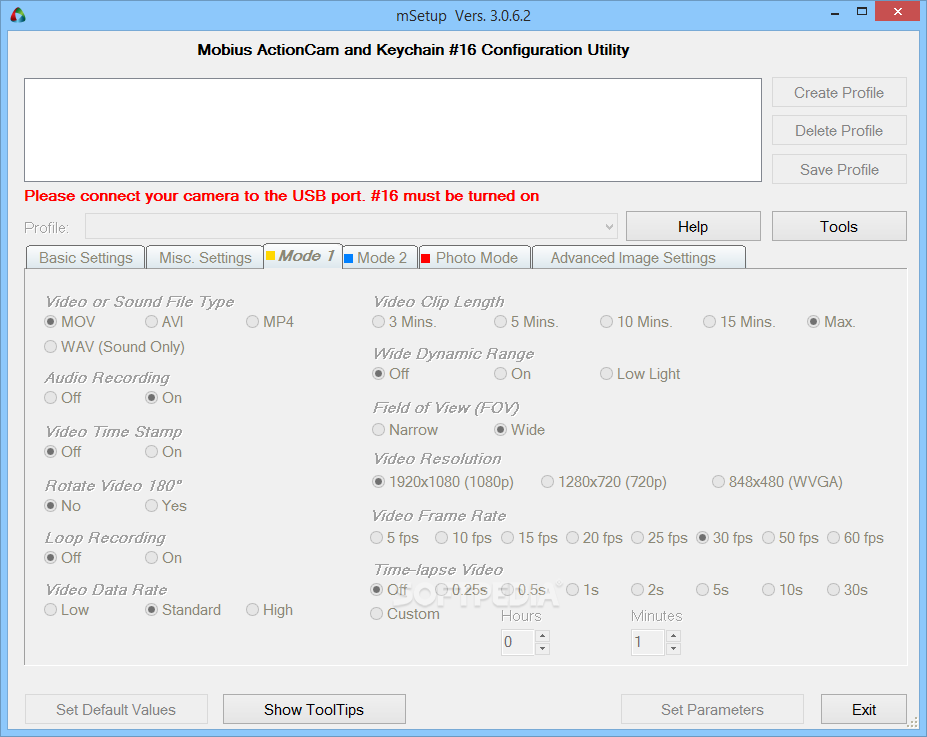
Task: Maximize the mSetup window
Action: [862, 12]
